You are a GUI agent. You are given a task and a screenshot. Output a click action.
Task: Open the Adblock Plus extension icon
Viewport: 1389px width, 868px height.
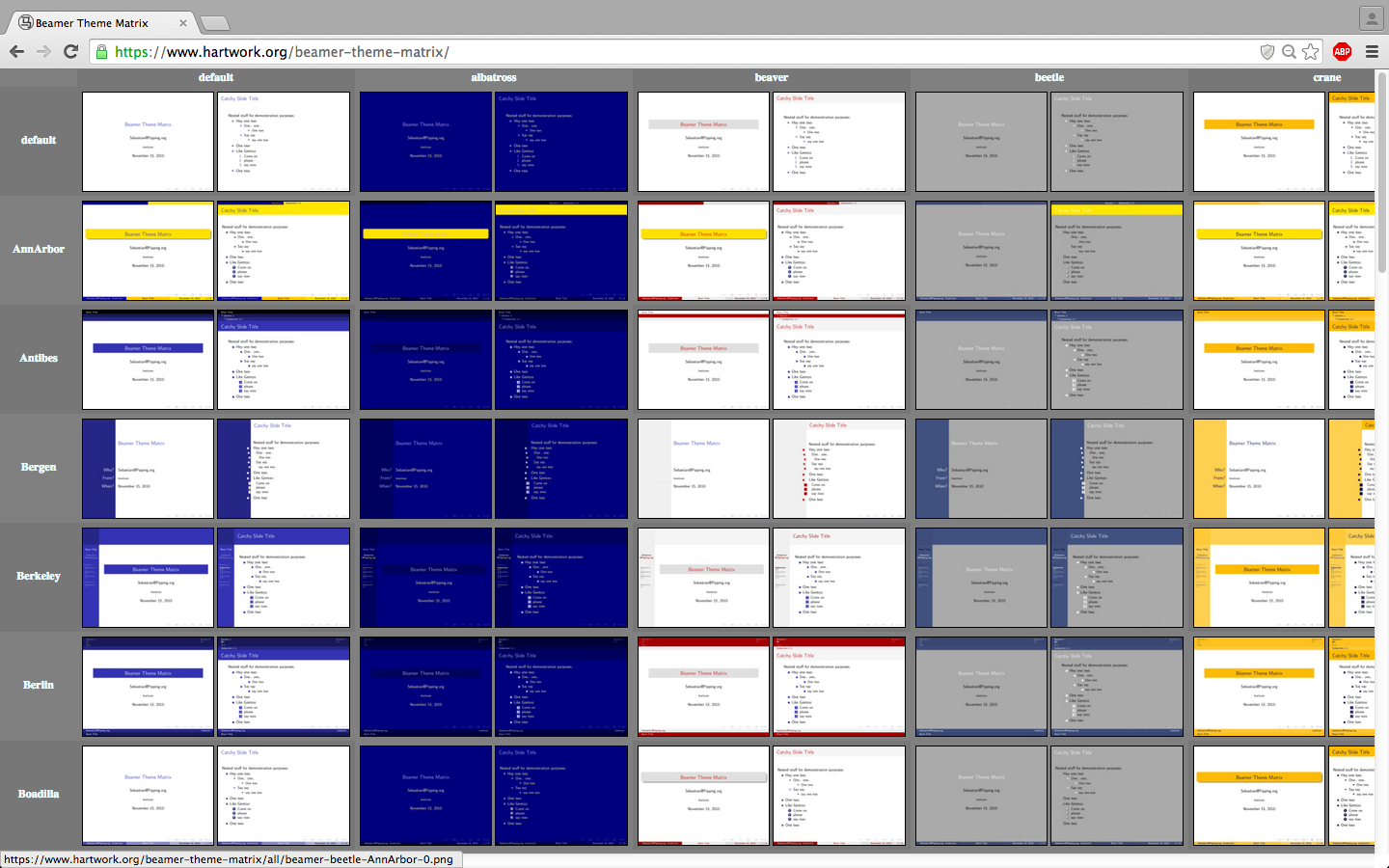click(1342, 52)
